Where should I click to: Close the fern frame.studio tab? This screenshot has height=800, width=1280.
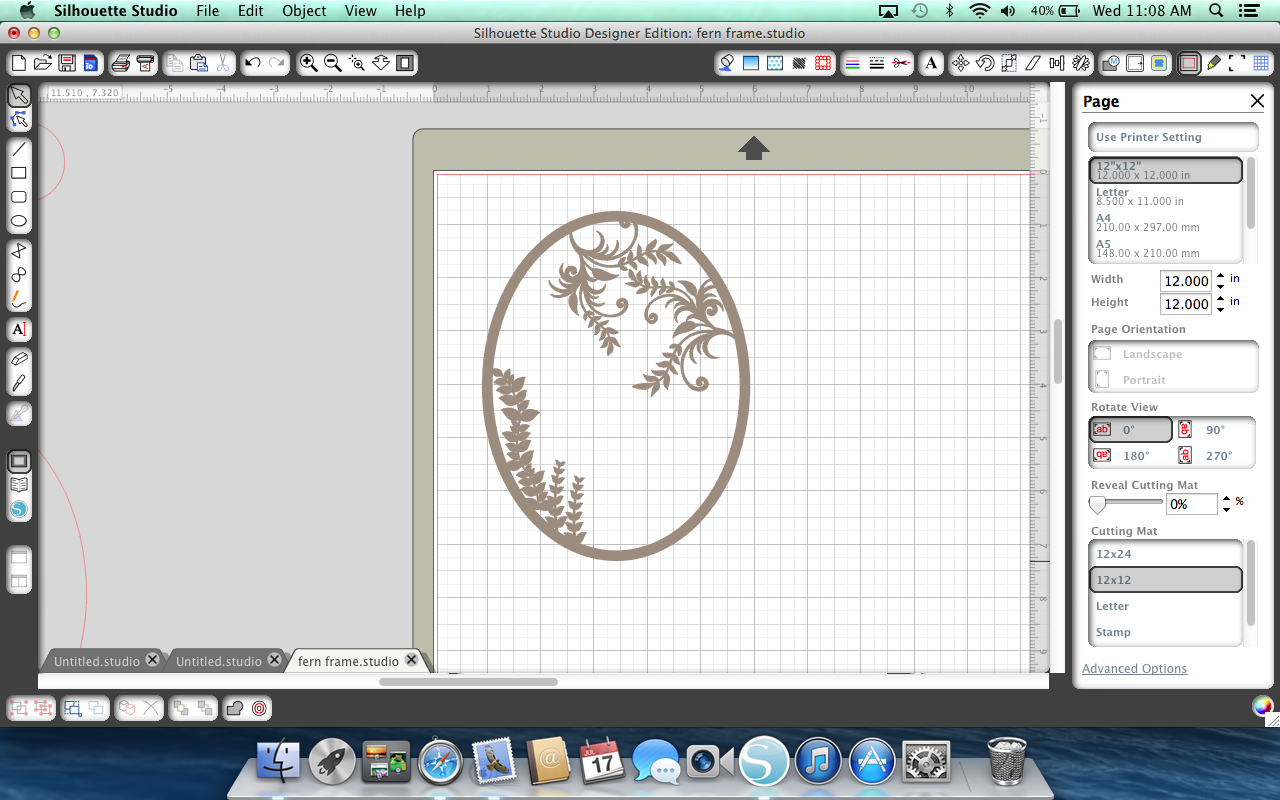(411, 660)
